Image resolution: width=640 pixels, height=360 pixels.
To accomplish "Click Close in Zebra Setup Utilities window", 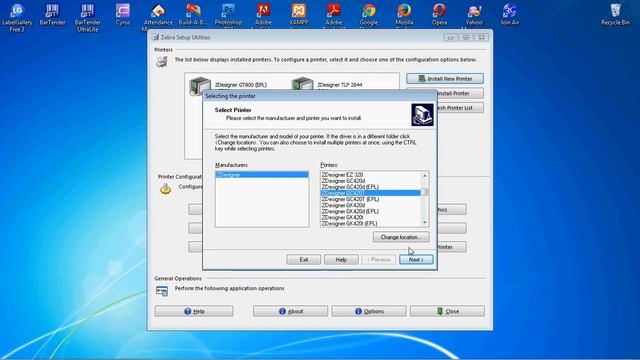I will (447, 311).
